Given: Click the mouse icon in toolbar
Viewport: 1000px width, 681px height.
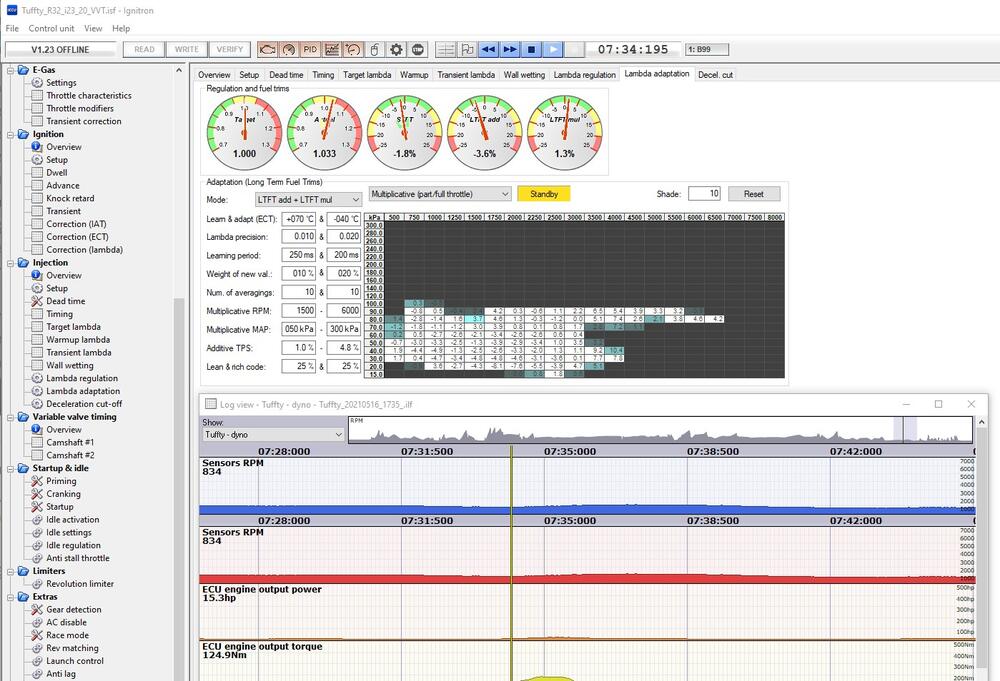Looking at the screenshot, I should [x=374, y=49].
